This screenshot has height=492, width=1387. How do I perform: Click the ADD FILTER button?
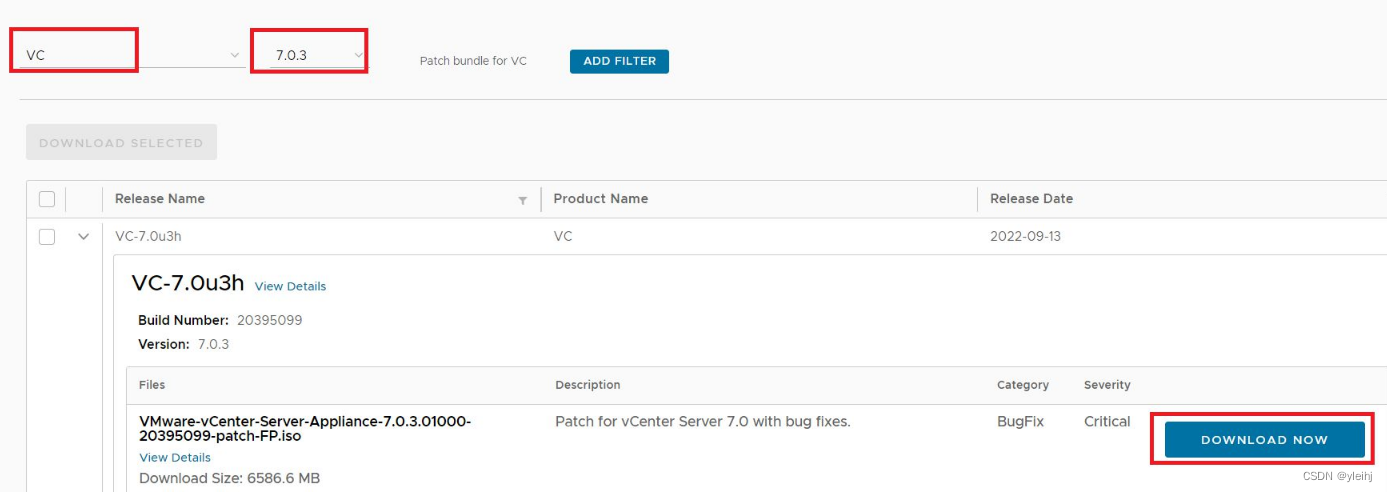619,61
